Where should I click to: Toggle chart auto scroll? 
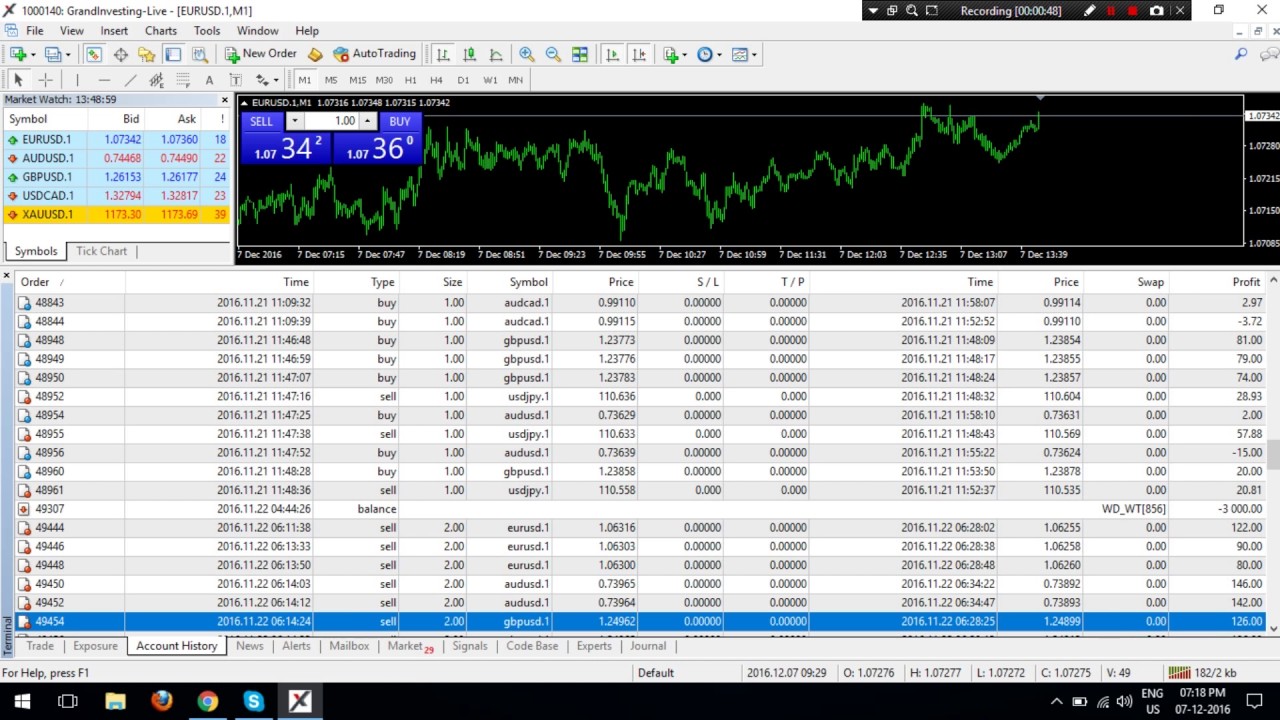pyautogui.click(x=612, y=55)
